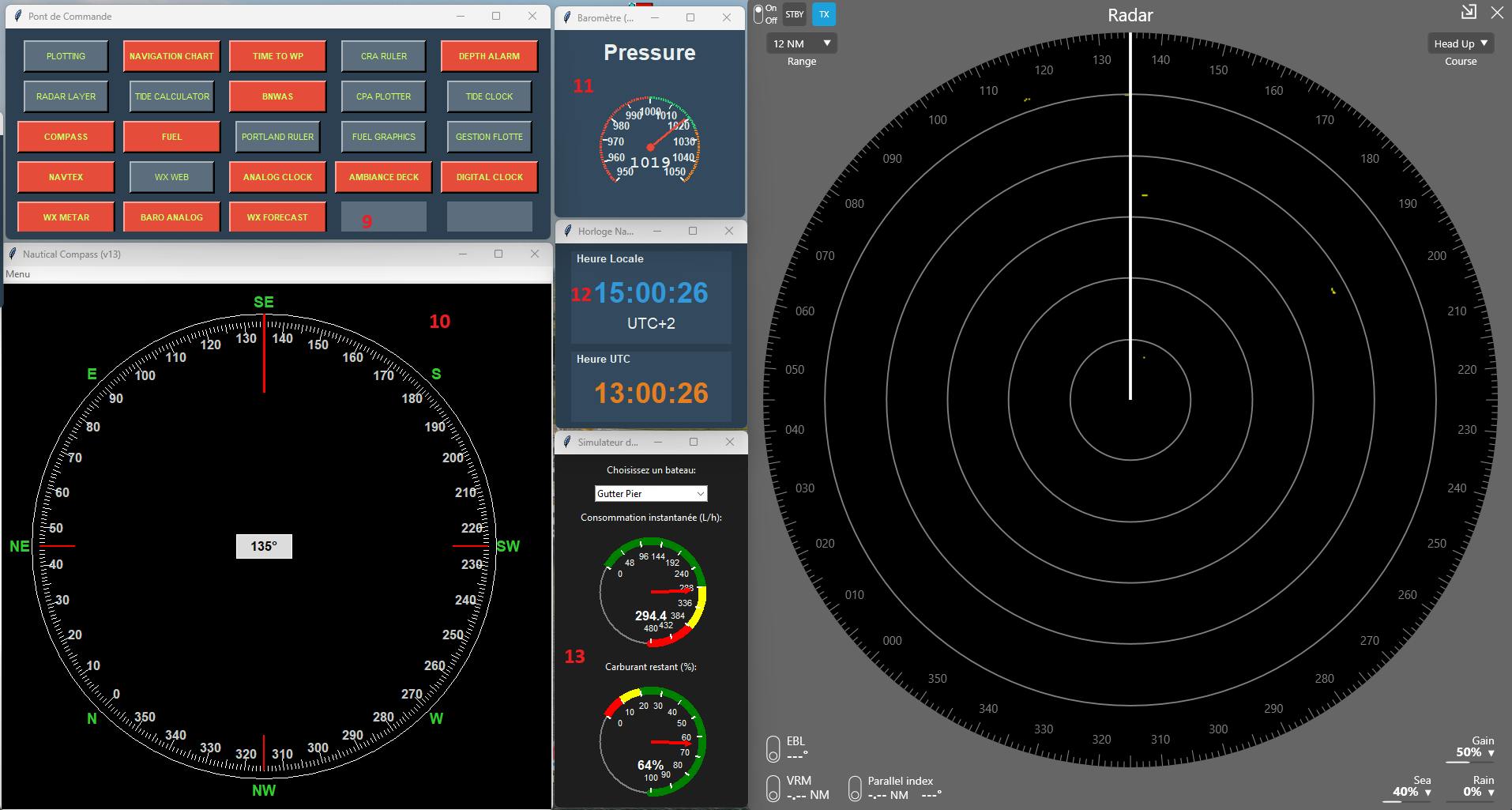This screenshot has width=1512, height=810.
Task: Open the Gain 50% dropdown
Action: tap(1475, 752)
